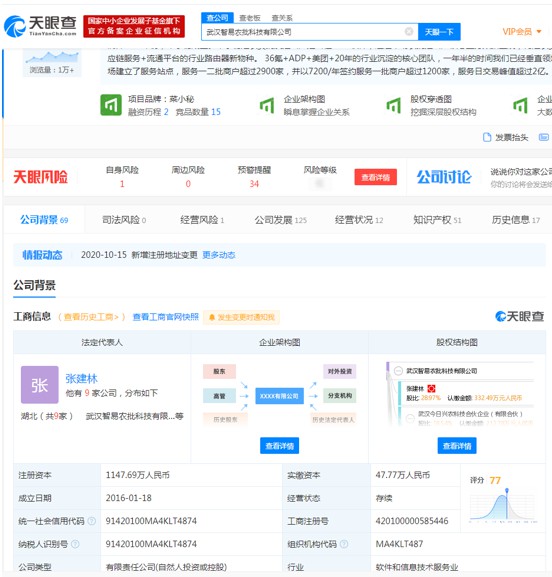The height and width of the screenshot is (577, 552).
Task: Select the 查公司 search tab
Action: (x=217, y=18)
